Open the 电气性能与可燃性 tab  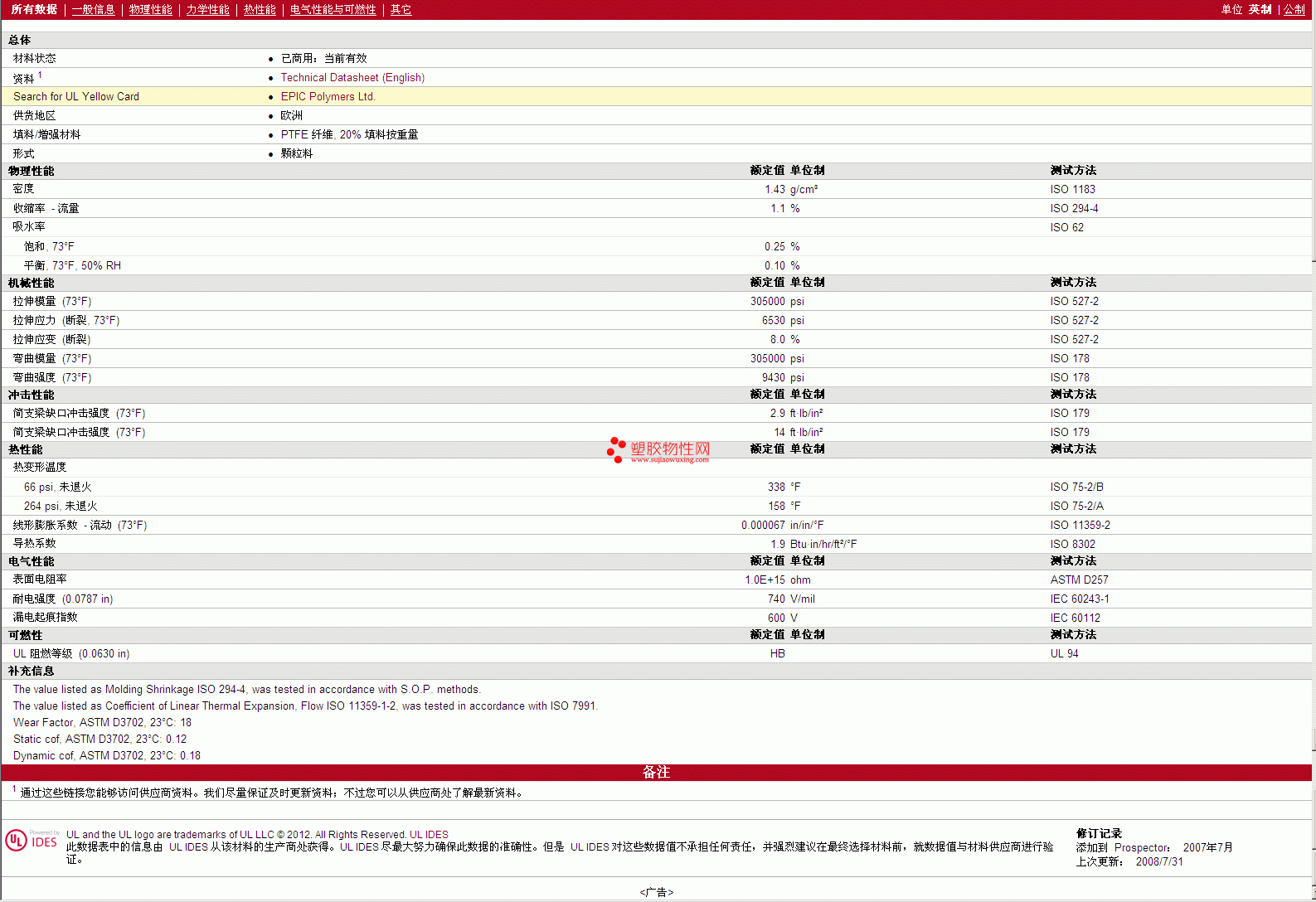point(333,10)
